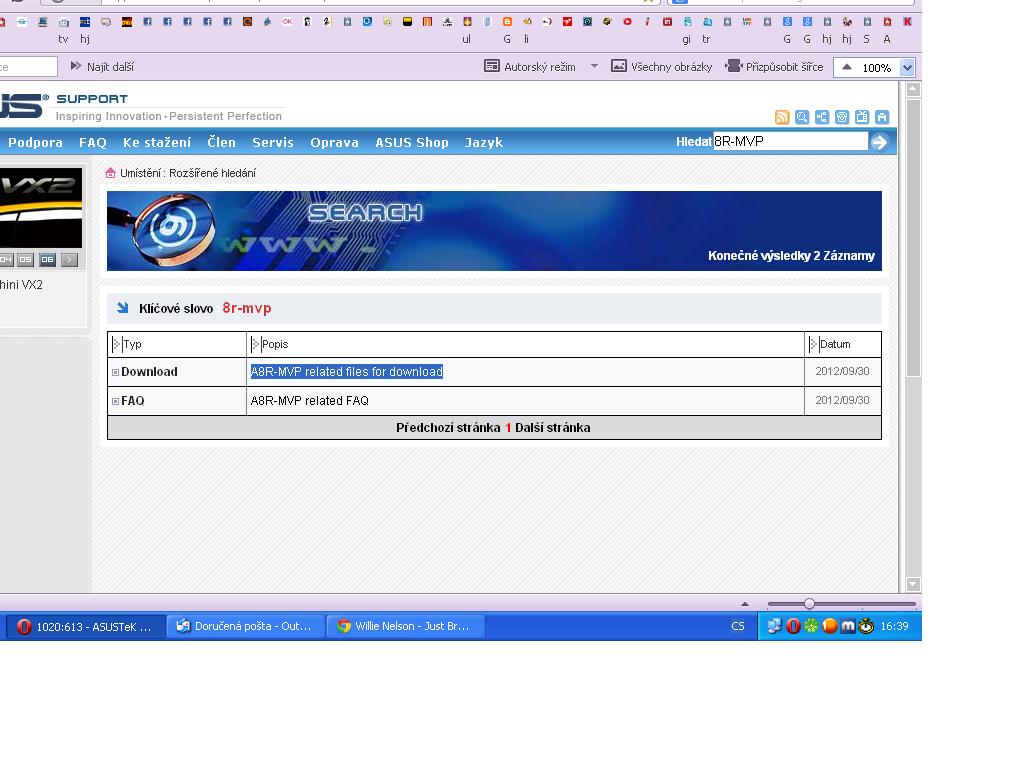
Task: Open Podpora menu
Action: (x=35, y=142)
